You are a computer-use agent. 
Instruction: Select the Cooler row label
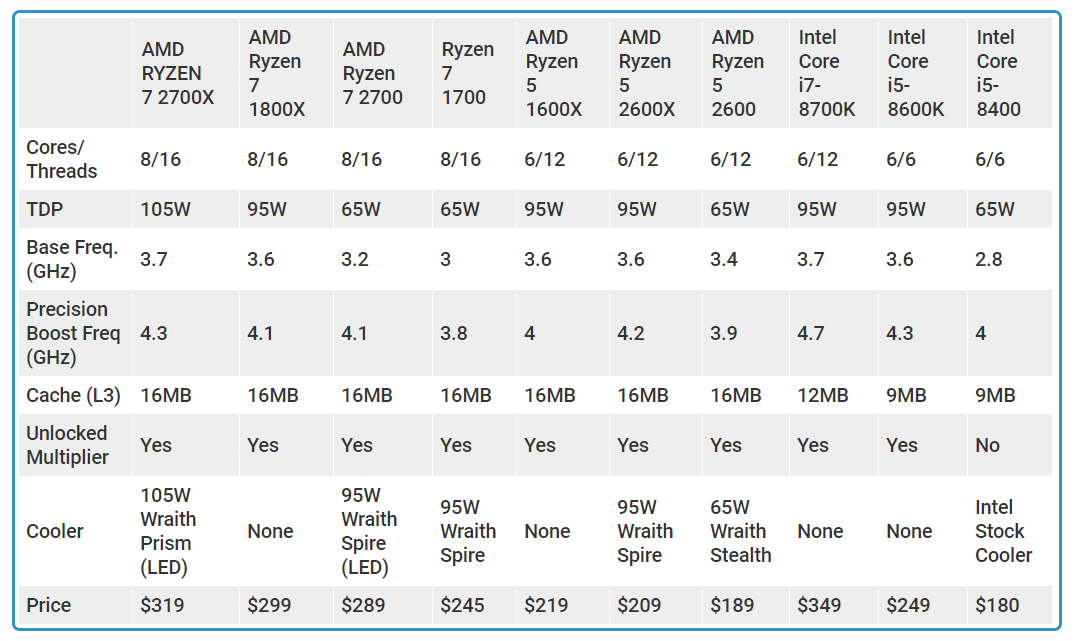(x=55, y=531)
